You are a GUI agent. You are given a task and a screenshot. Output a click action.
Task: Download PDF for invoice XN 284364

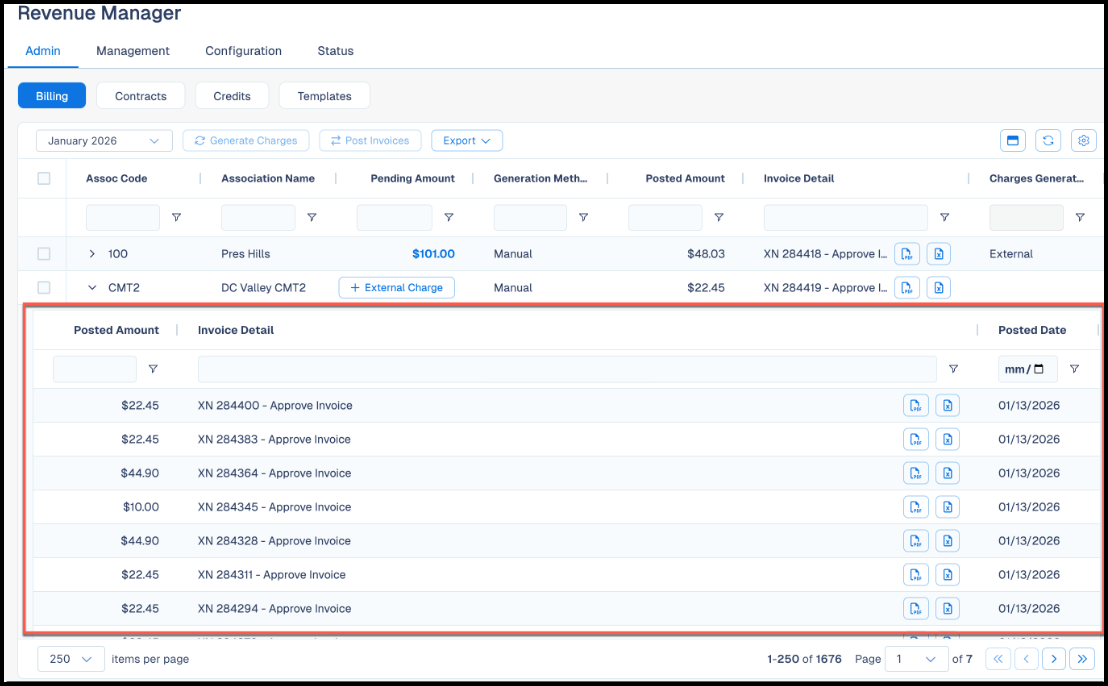pos(916,473)
